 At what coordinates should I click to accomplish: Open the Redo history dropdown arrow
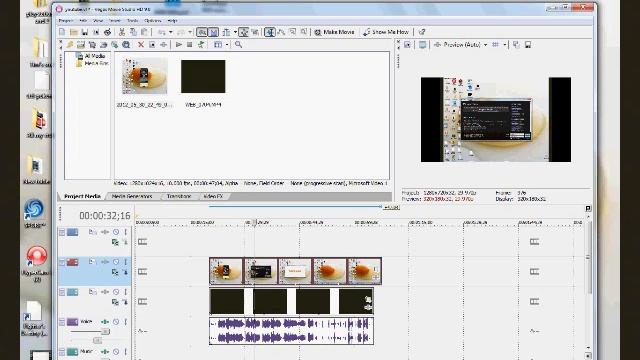(190, 32)
